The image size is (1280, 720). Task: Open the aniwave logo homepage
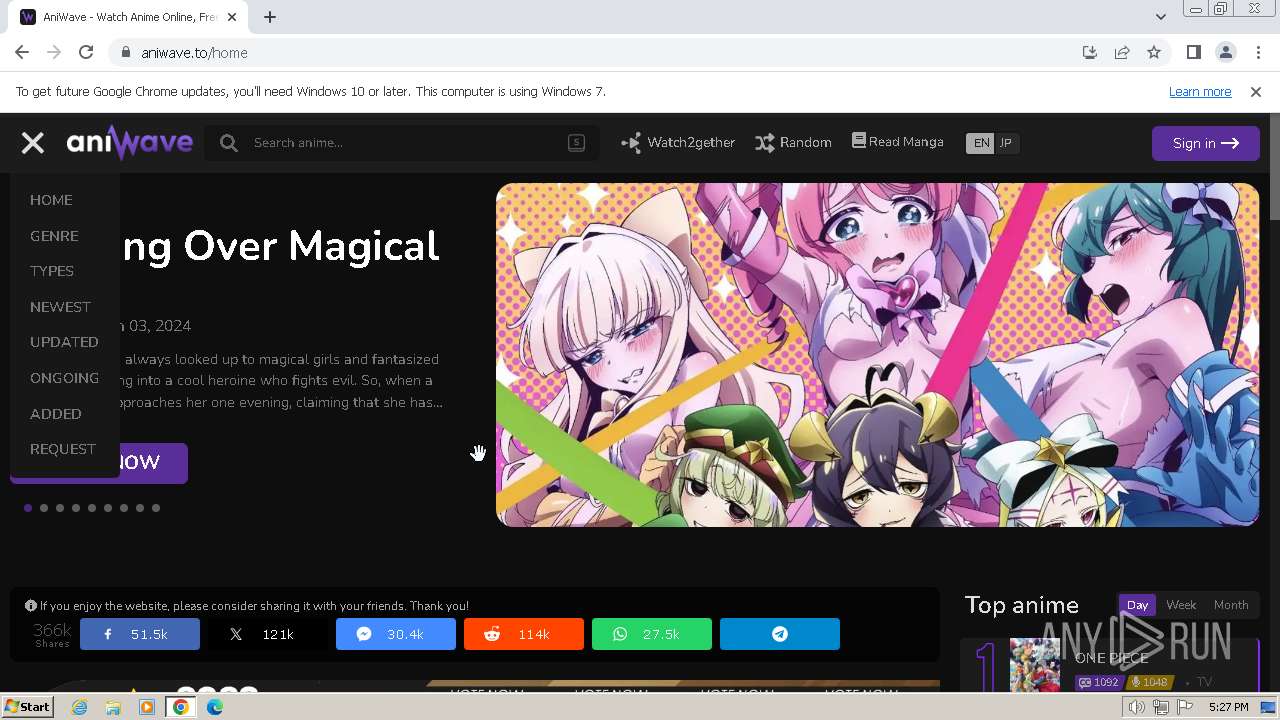(x=130, y=143)
